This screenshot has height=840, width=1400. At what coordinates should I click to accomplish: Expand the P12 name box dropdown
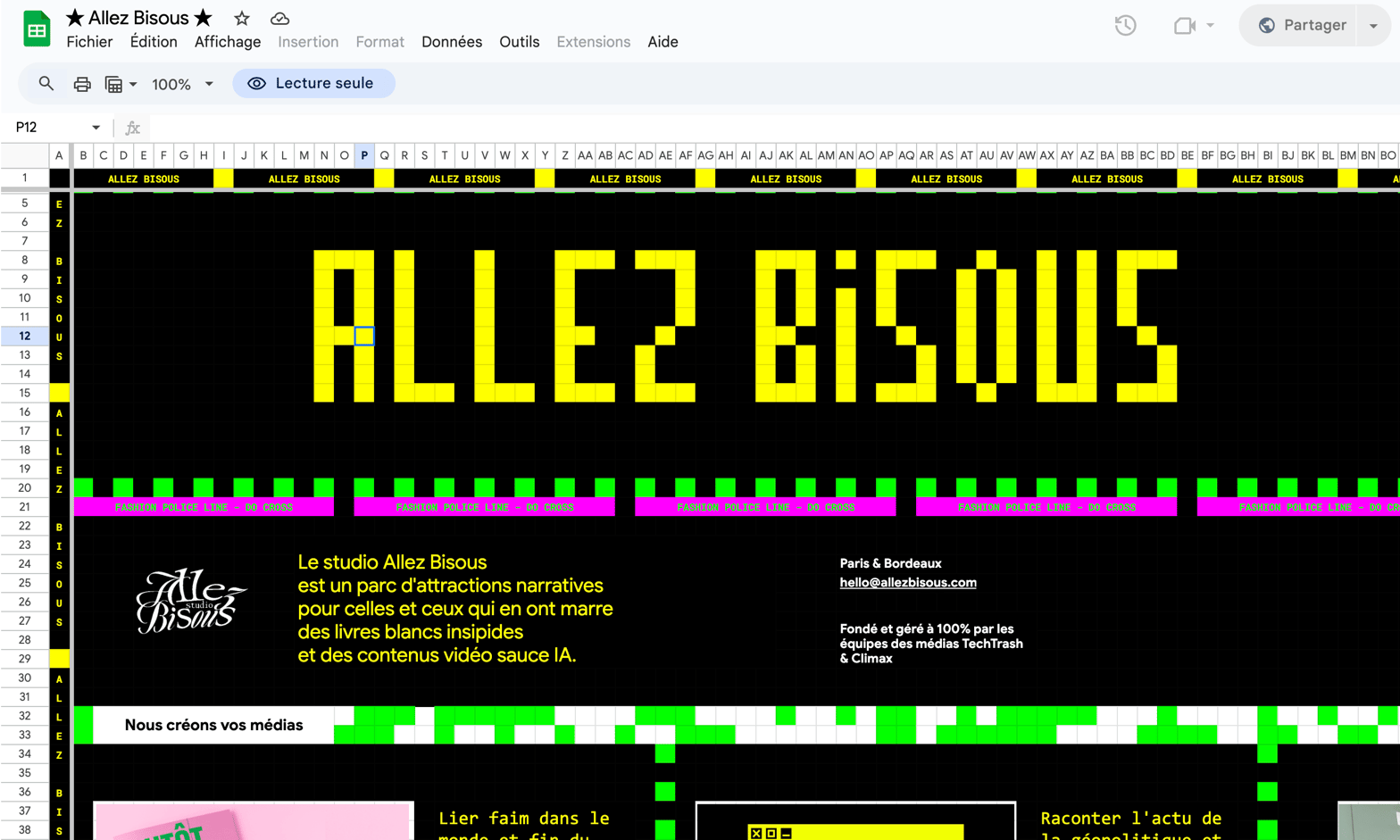tap(96, 128)
